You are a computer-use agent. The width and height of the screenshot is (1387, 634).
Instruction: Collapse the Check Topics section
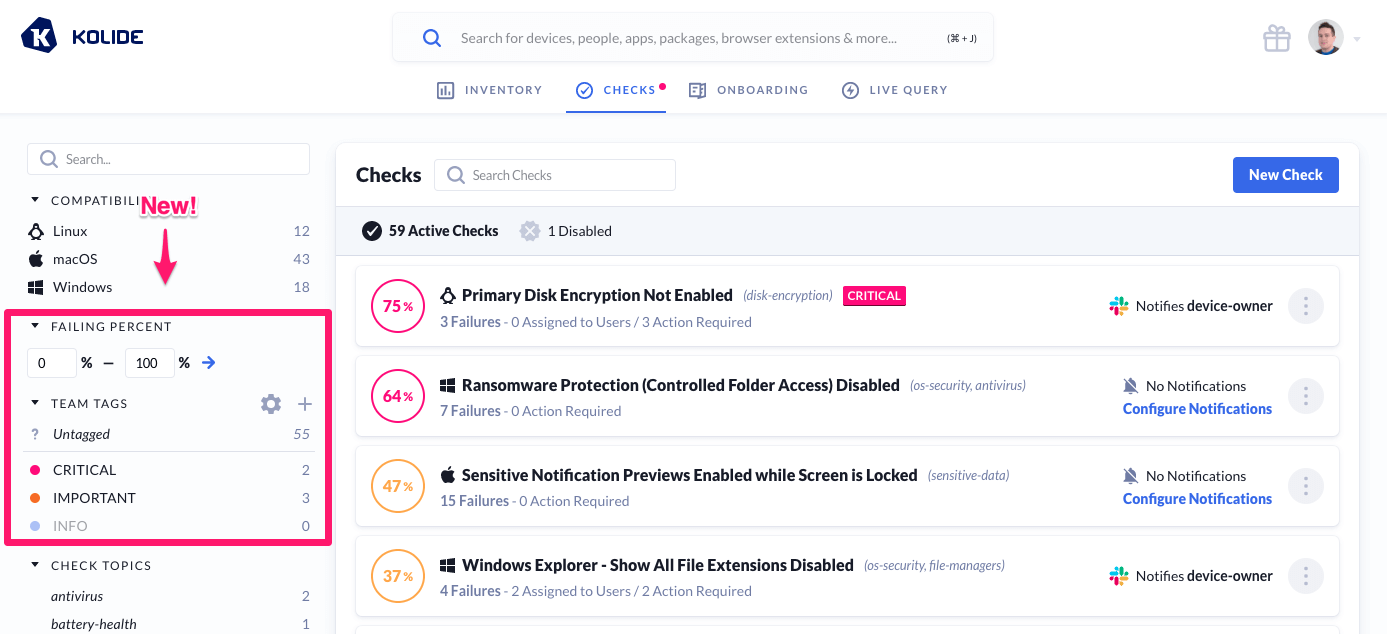36,565
